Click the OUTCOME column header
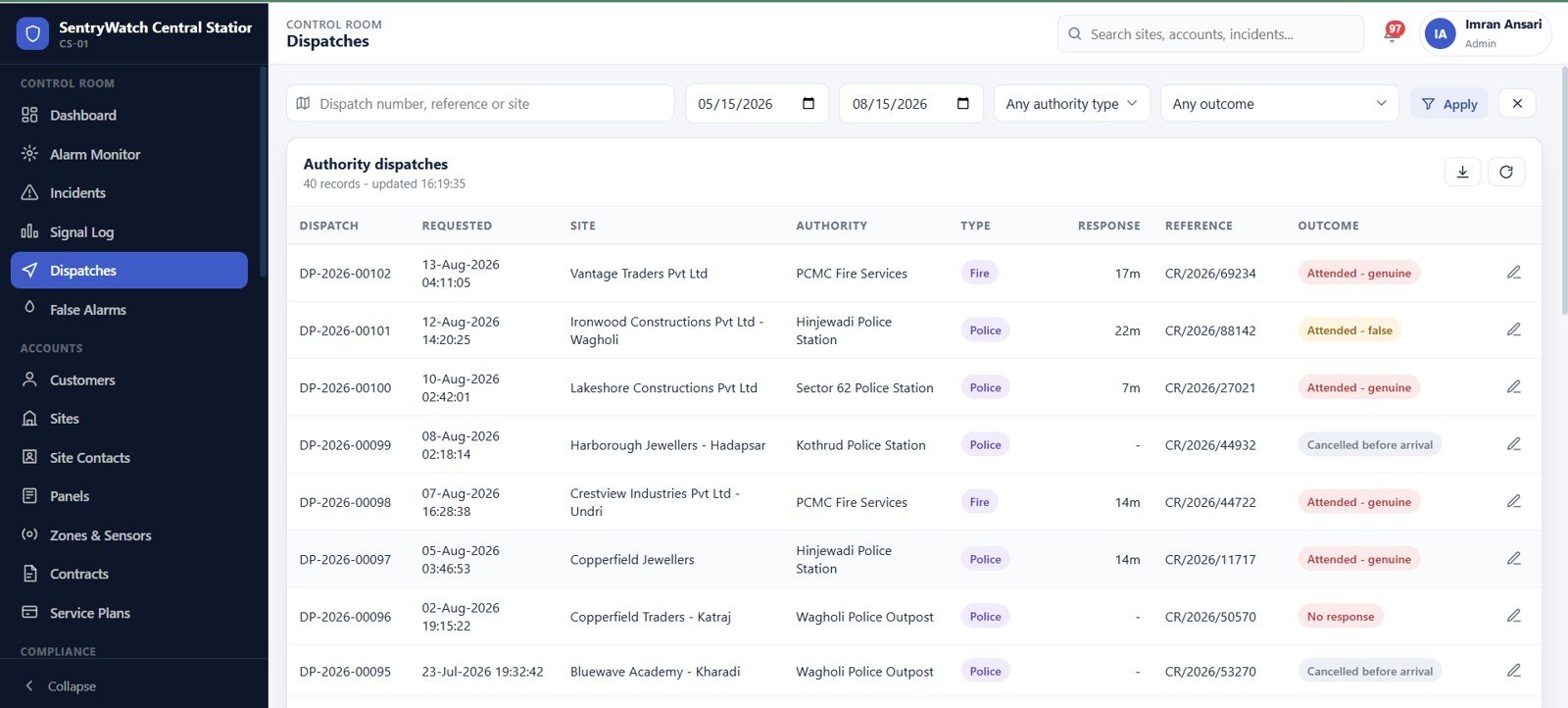The image size is (1568, 708). click(x=1328, y=226)
